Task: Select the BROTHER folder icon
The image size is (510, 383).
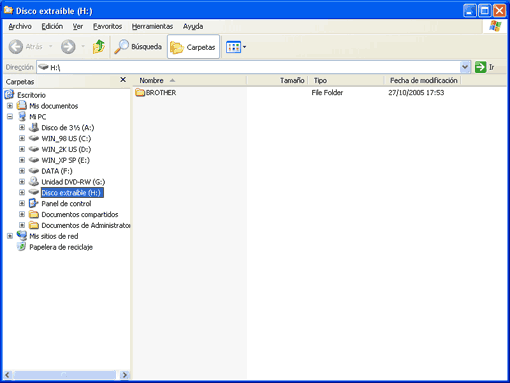Action: (x=140, y=92)
